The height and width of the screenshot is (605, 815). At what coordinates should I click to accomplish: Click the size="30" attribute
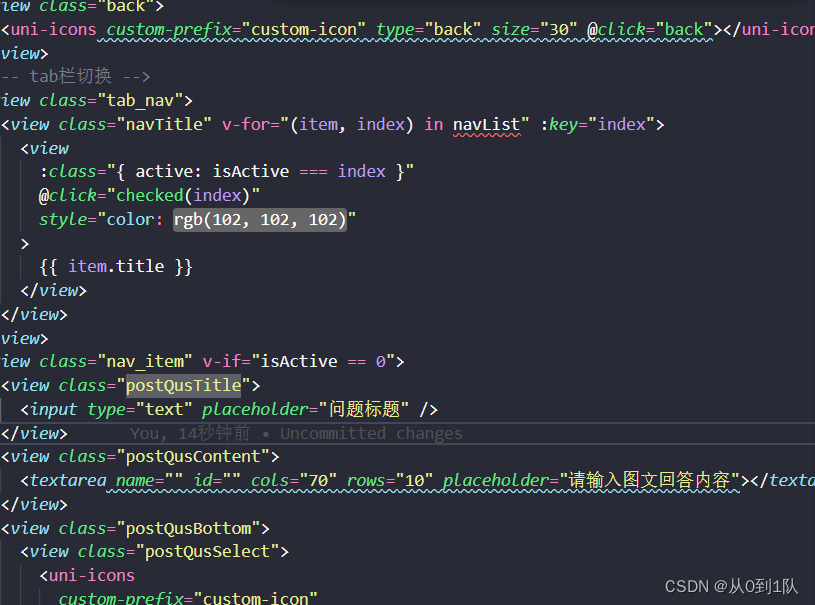(534, 30)
